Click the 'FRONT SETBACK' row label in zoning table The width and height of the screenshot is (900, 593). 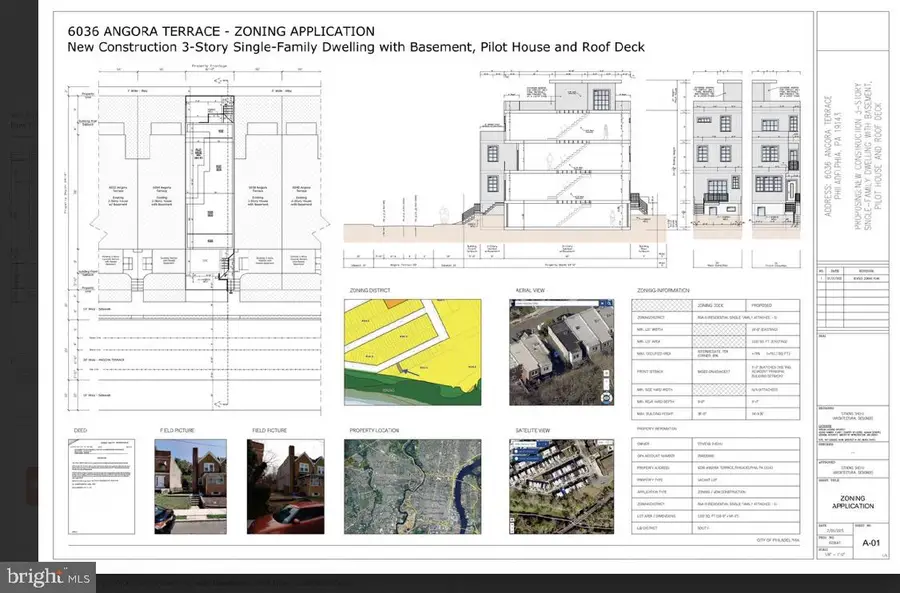649,371
